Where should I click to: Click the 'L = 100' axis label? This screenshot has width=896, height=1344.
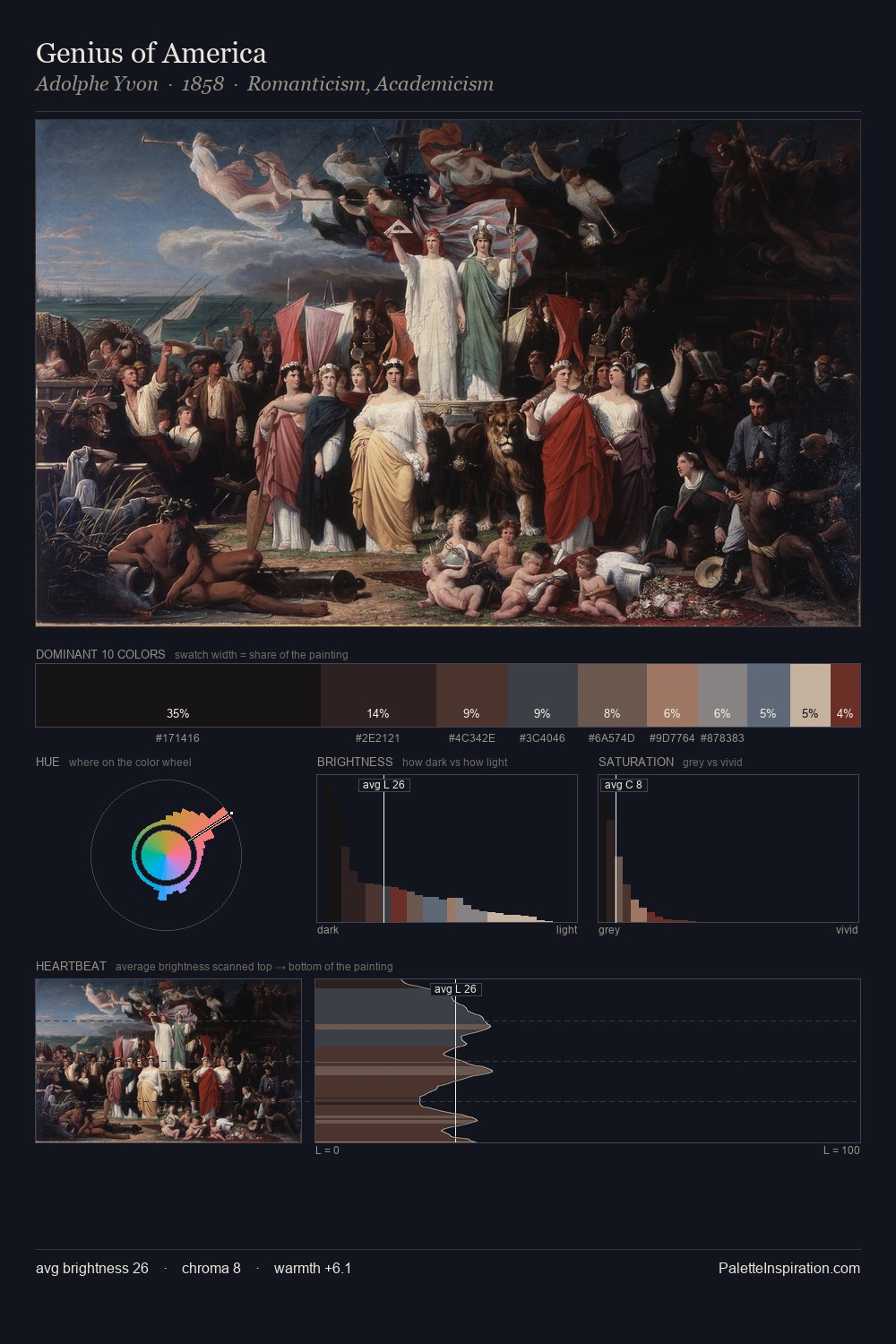pyautogui.click(x=841, y=1150)
